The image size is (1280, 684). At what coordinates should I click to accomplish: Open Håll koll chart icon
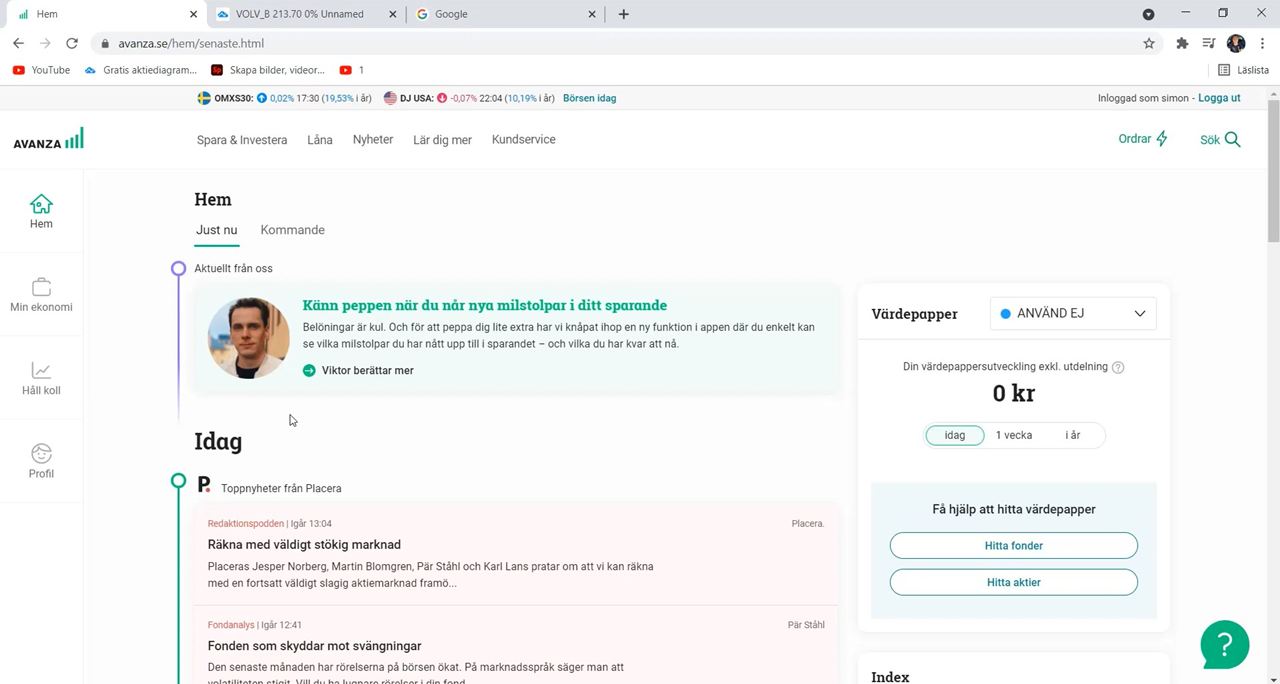[41, 369]
